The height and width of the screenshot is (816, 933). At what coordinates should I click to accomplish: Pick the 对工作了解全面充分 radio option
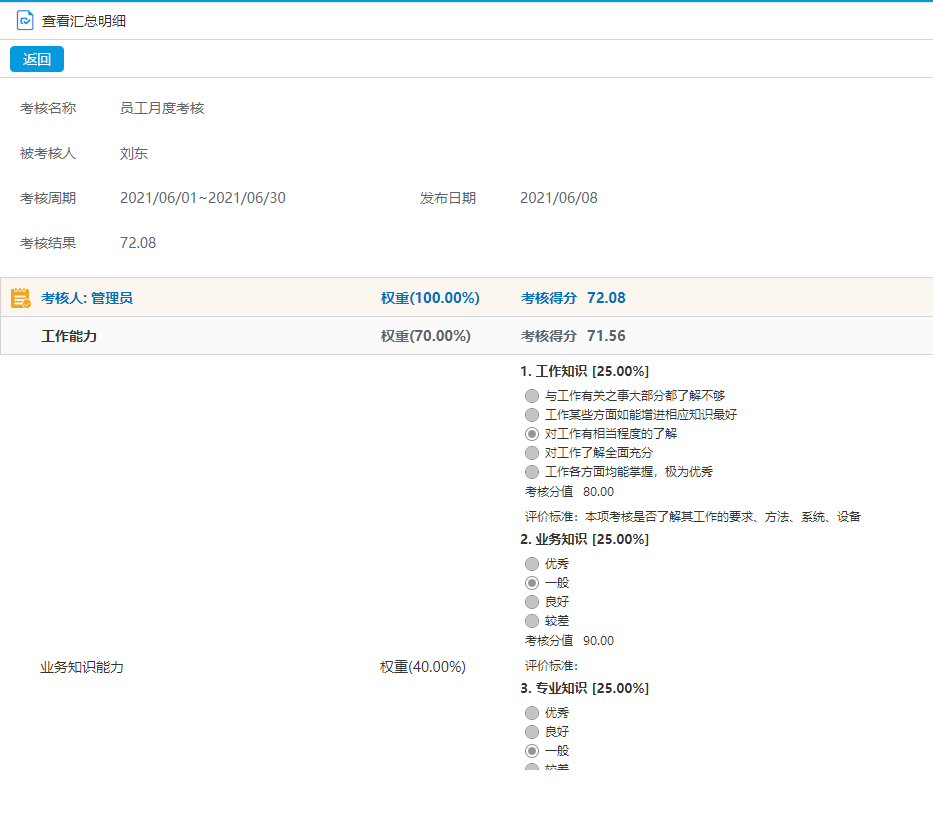(532, 453)
